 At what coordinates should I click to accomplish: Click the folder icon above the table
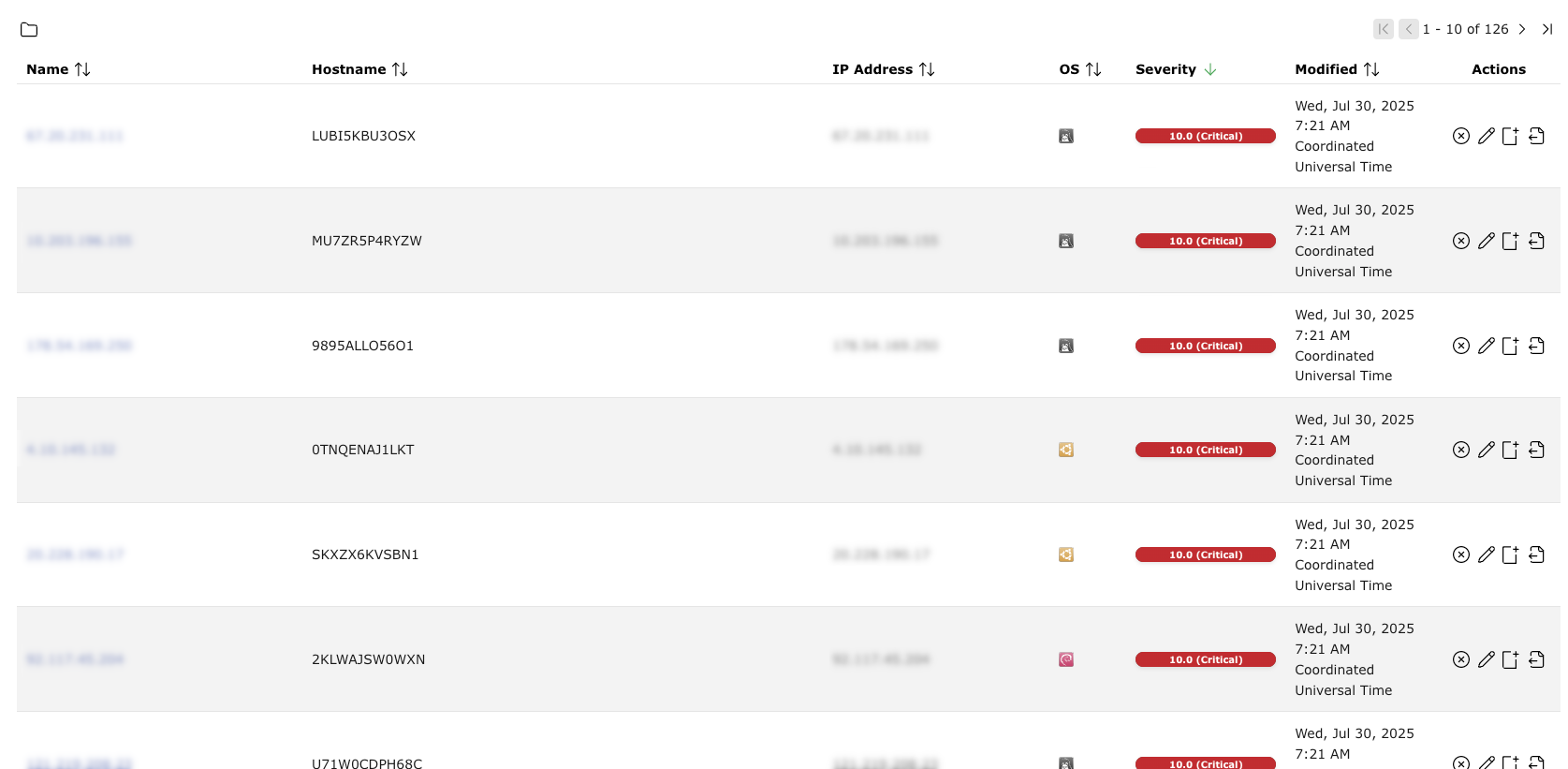29,30
